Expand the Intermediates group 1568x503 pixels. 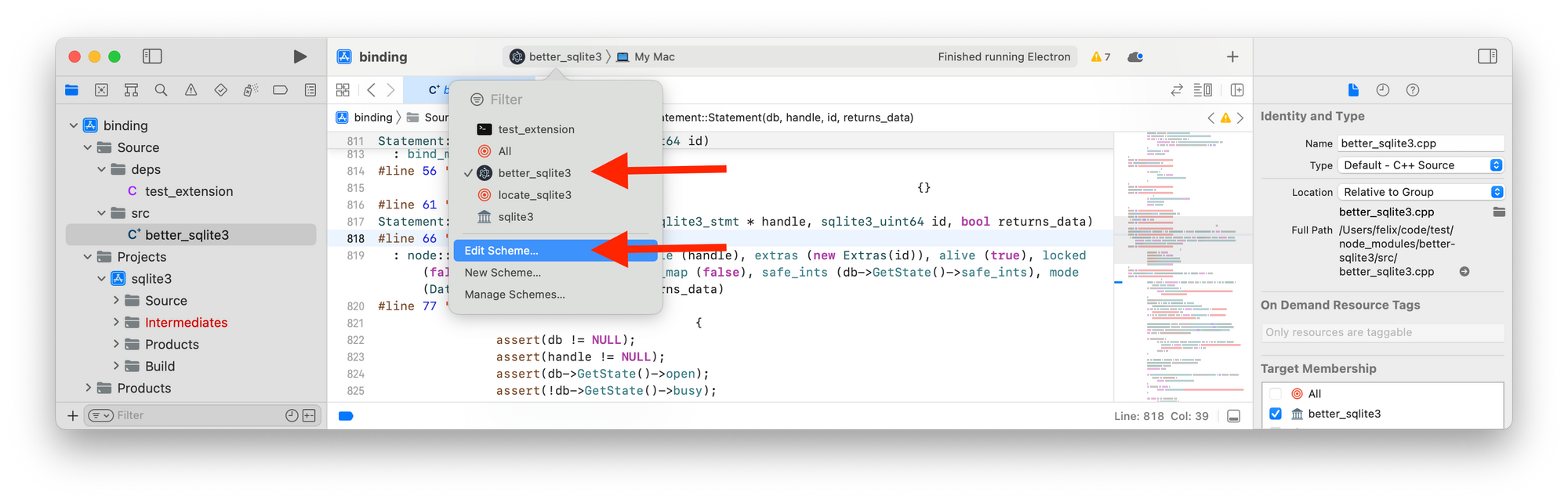(x=116, y=322)
